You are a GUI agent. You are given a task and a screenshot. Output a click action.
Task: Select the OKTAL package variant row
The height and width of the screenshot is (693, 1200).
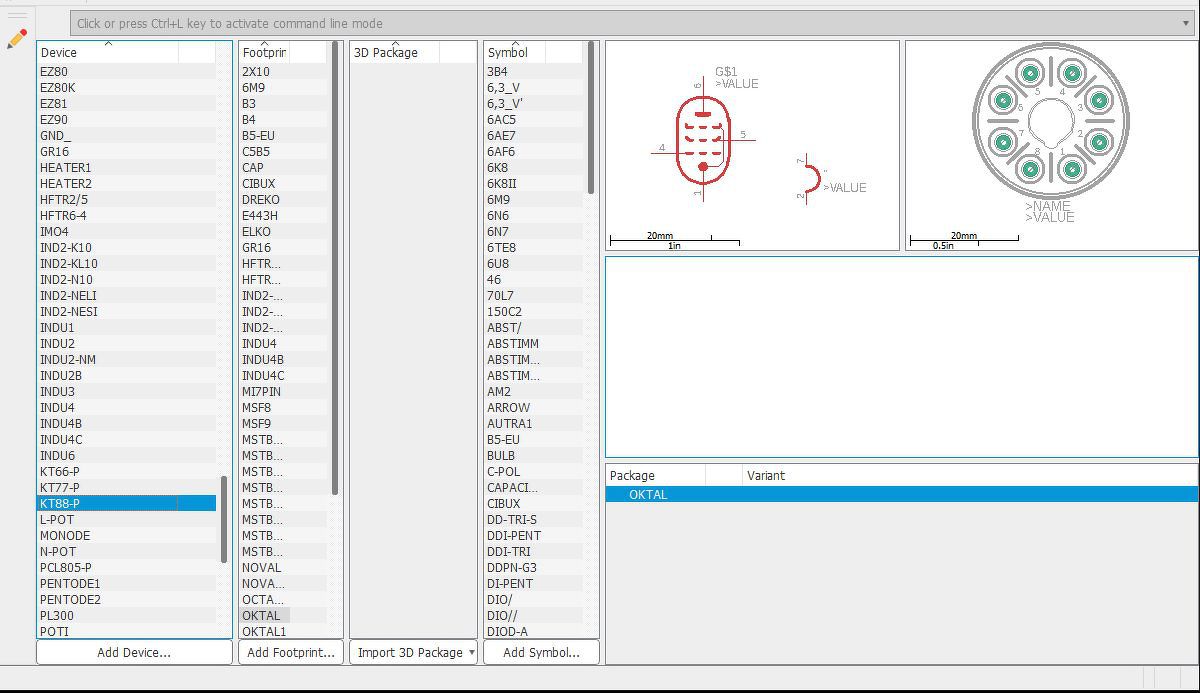point(901,494)
